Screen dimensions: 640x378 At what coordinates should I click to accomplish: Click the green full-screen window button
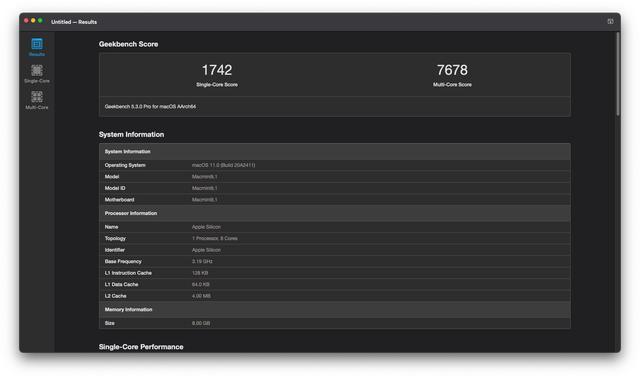point(40,20)
